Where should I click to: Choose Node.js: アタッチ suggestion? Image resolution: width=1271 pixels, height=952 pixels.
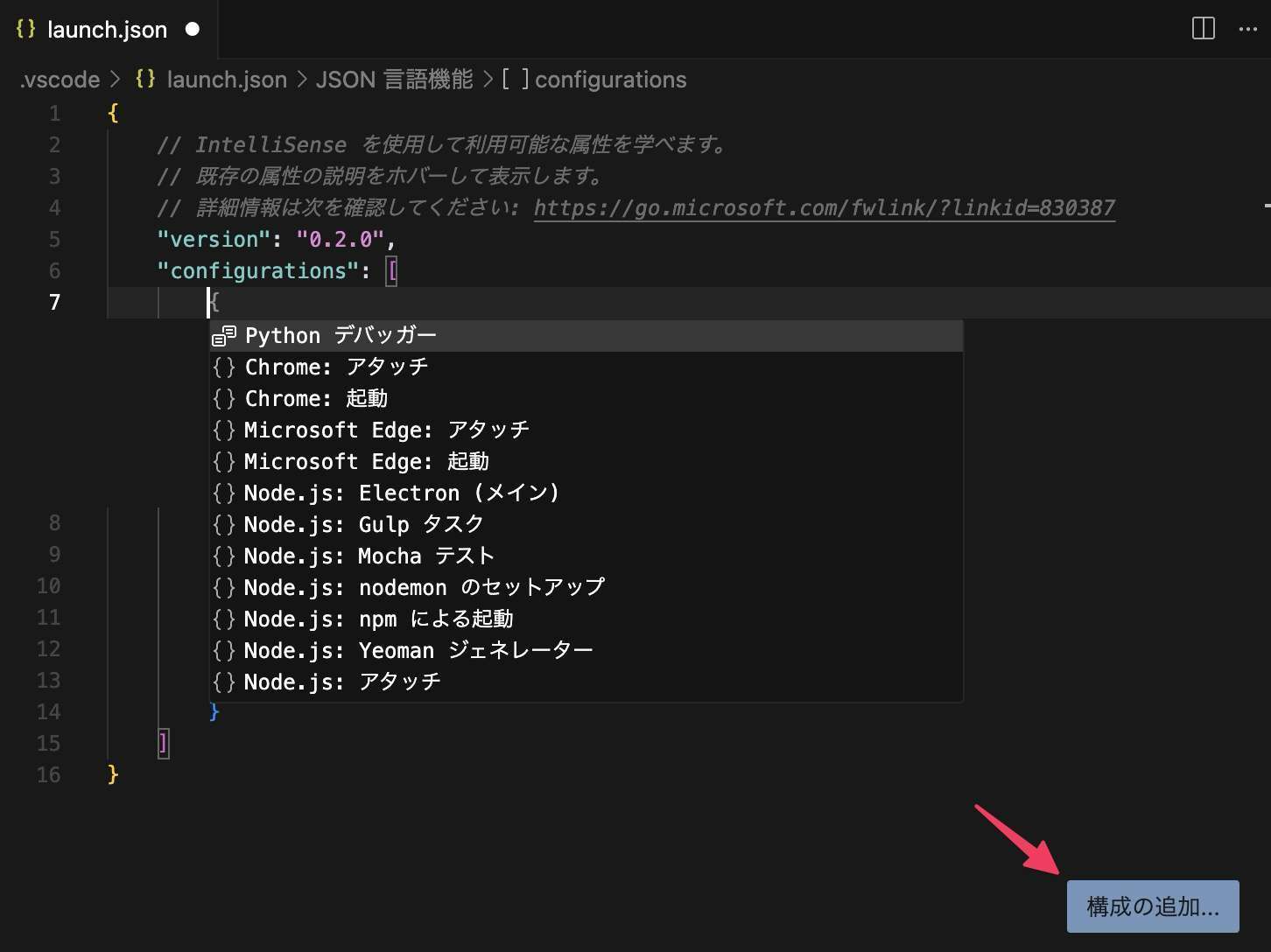pyautogui.click(x=586, y=682)
